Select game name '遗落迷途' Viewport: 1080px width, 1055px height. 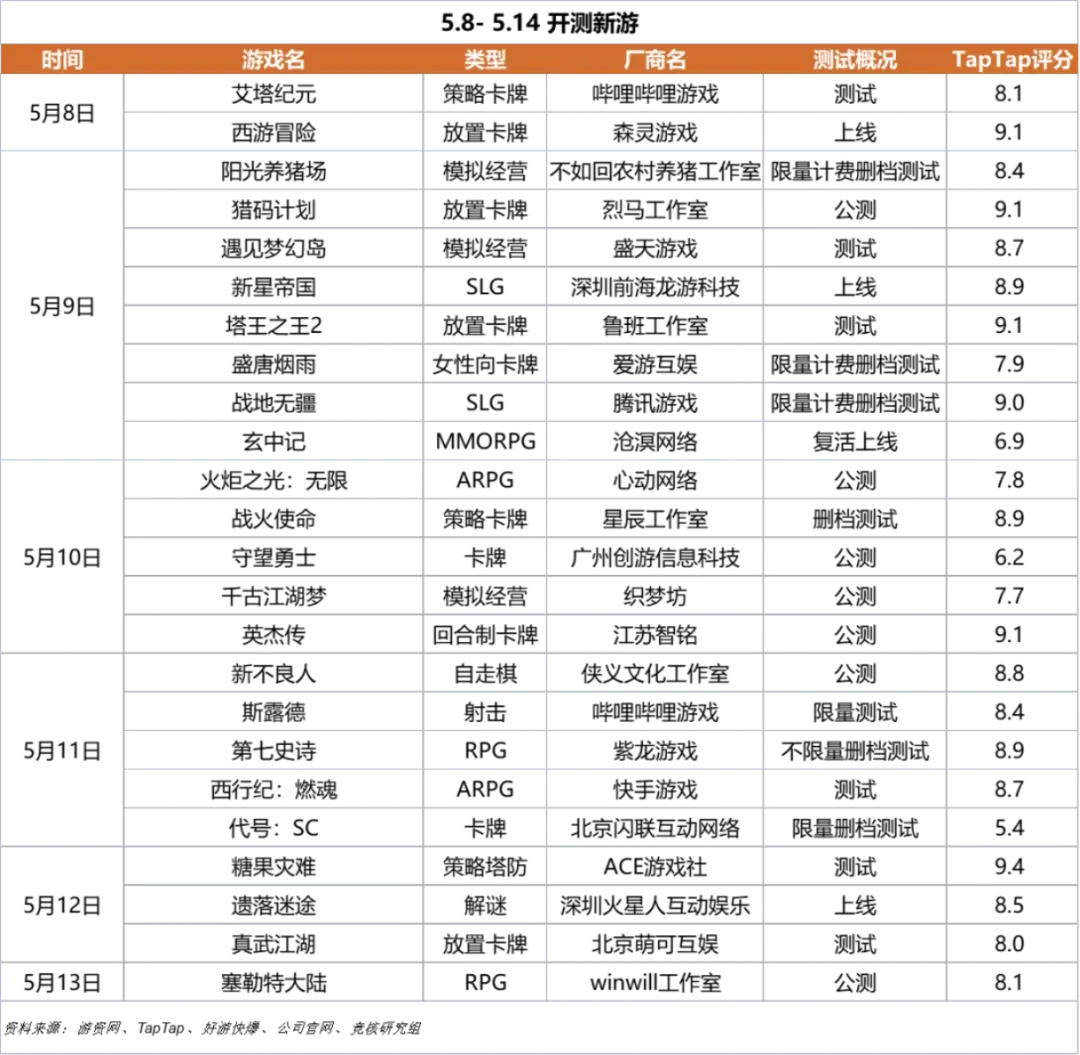click(x=273, y=905)
